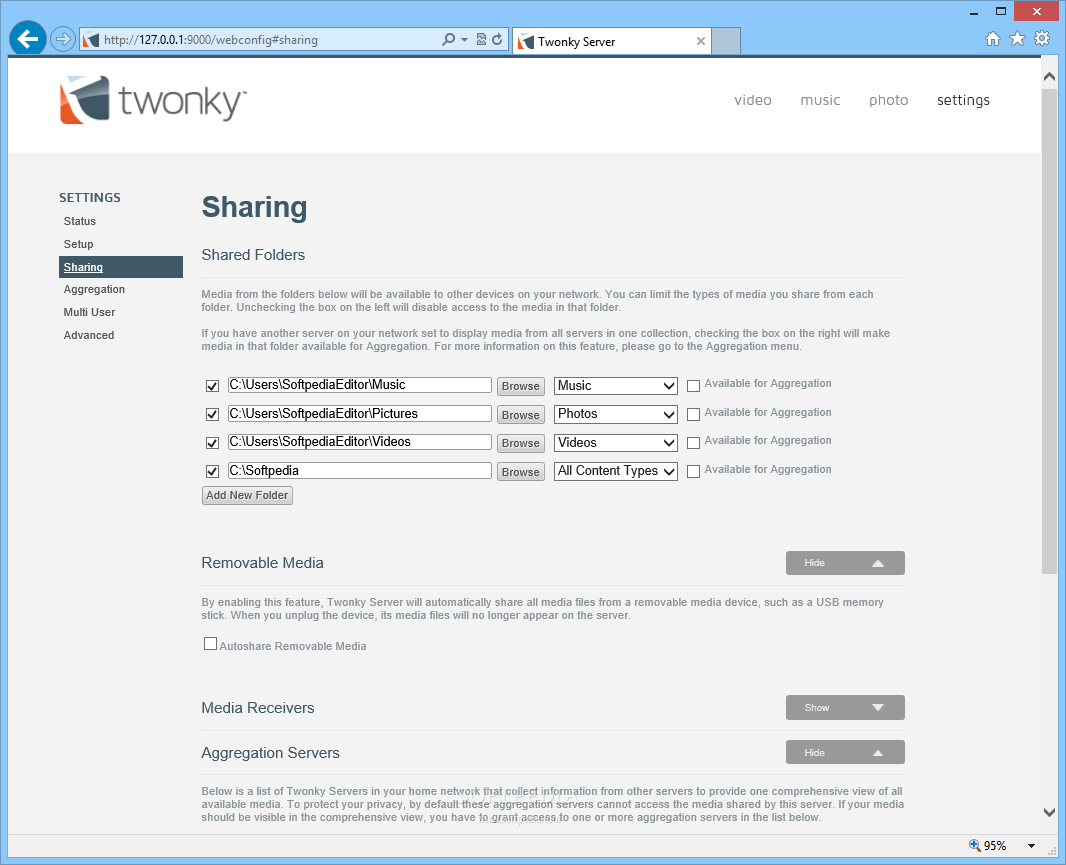The height and width of the screenshot is (865, 1066).
Task: Click the zoom magnifier icon in status bar
Action: pyautogui.click(x=974, y=845)
